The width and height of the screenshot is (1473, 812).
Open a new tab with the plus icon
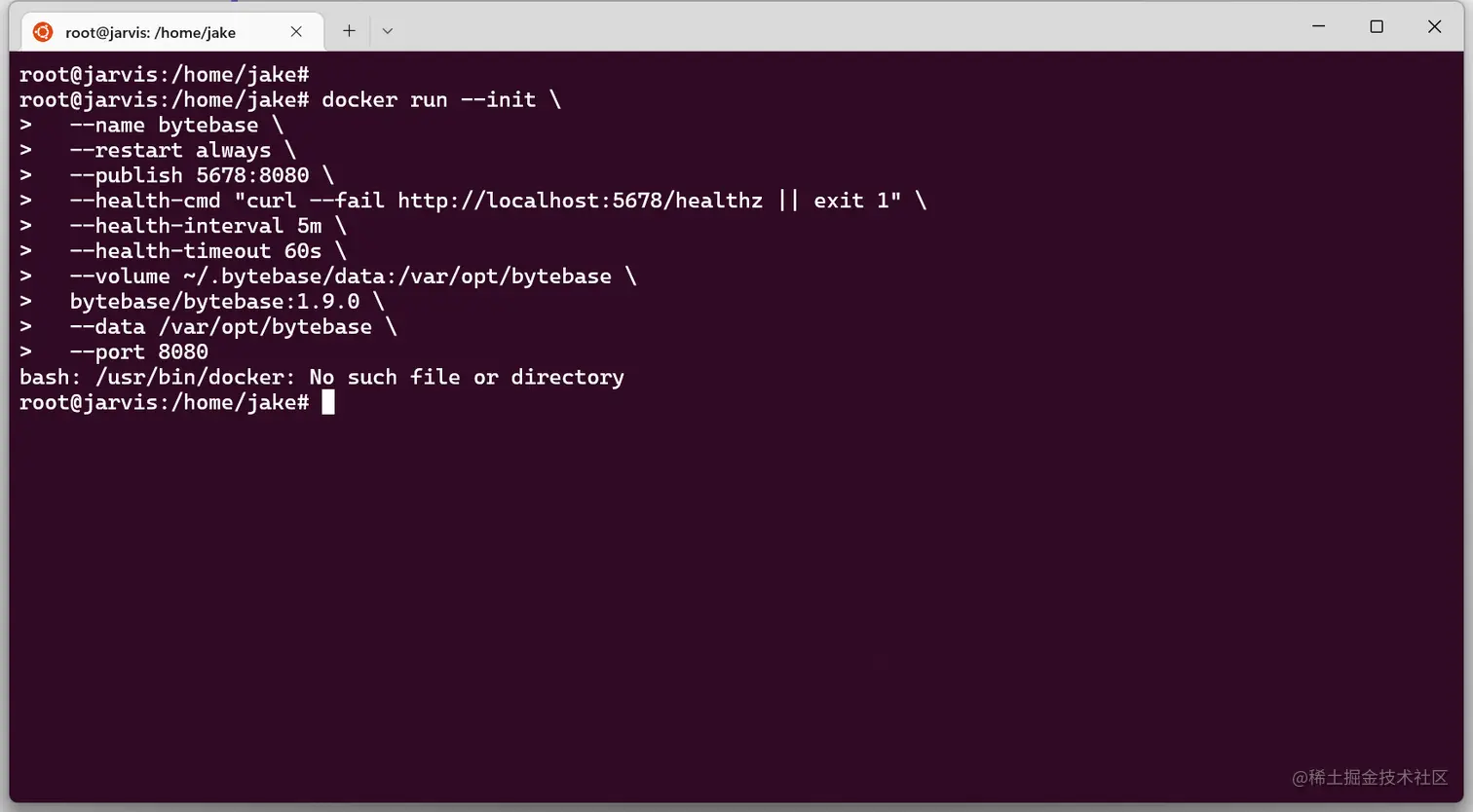click(x=349, y=31)
